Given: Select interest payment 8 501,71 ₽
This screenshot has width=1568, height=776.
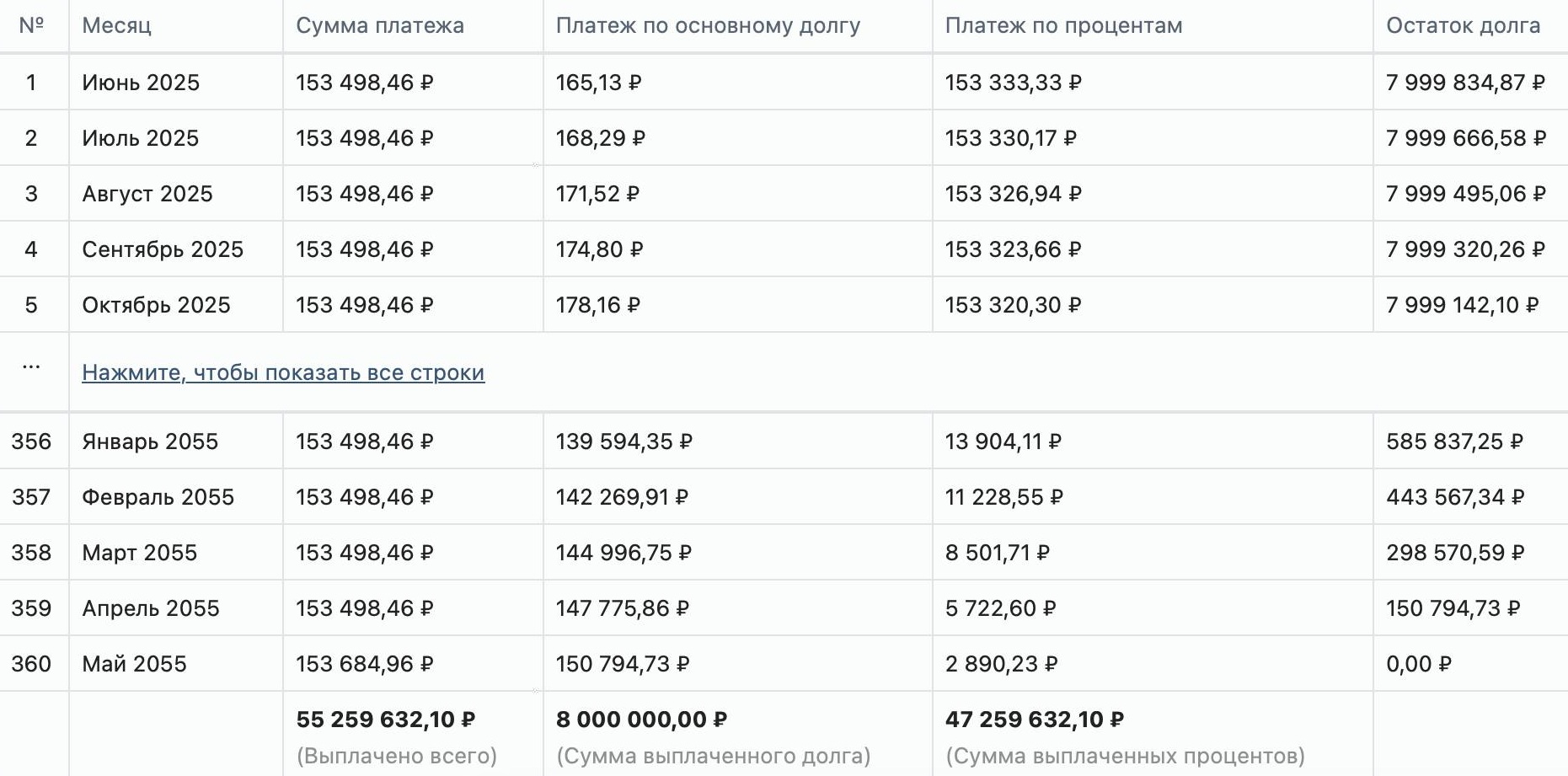Looking at the screenshot, I should 998,553.
